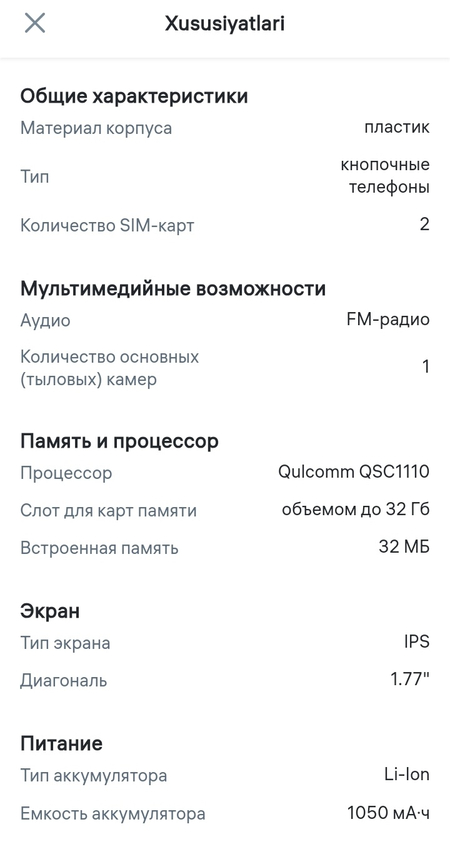The width and height of the screenshot is (450, 861).
Task: Select the FM-радио audio value
Action: [x=388, y=320]
